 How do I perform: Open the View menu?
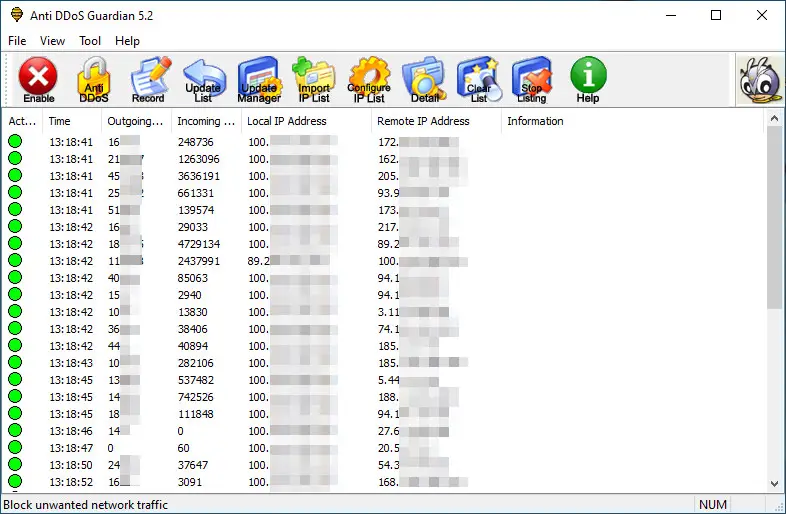click(52, 41)
